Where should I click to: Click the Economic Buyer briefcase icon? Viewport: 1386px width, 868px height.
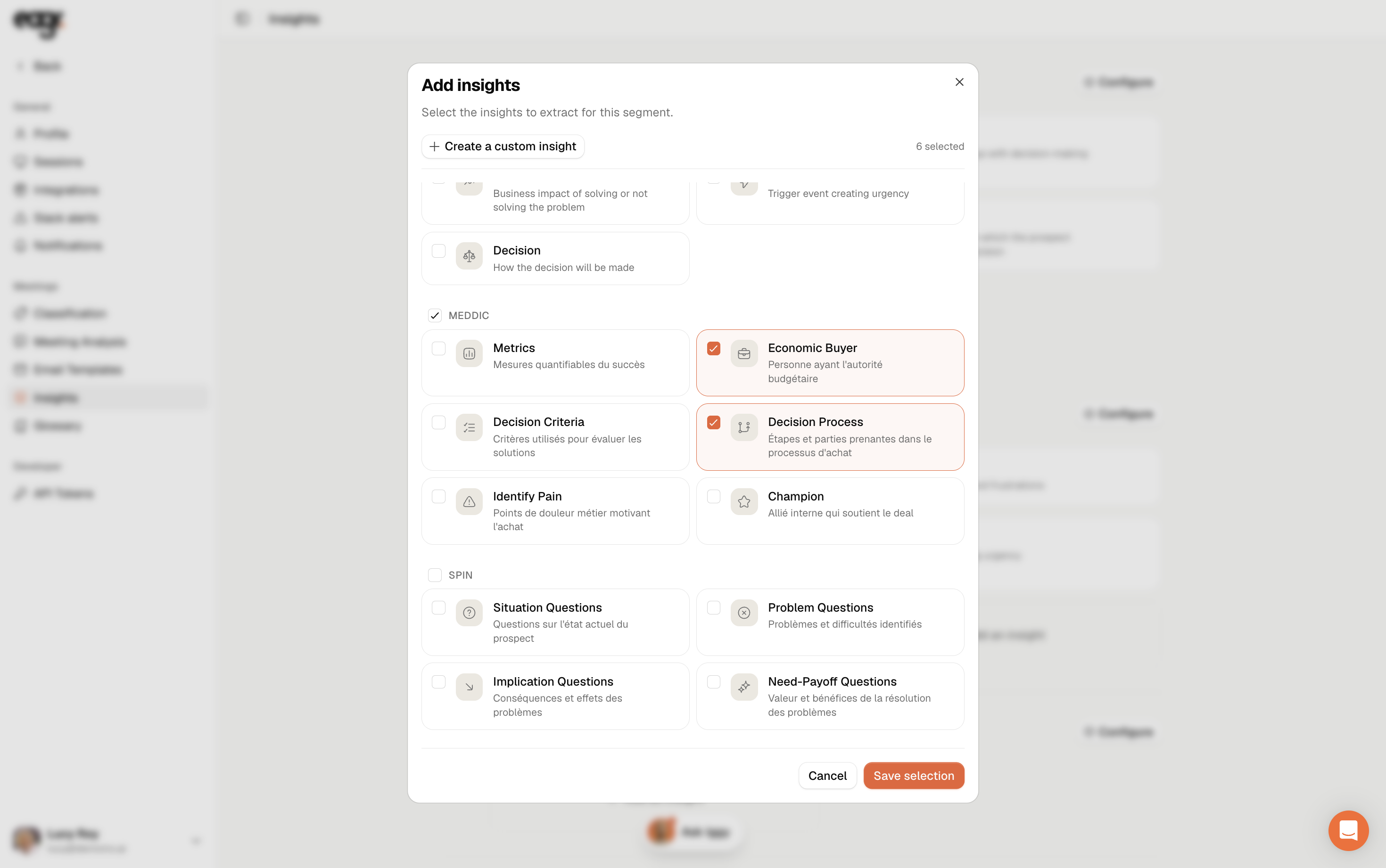tap(744, 353)
